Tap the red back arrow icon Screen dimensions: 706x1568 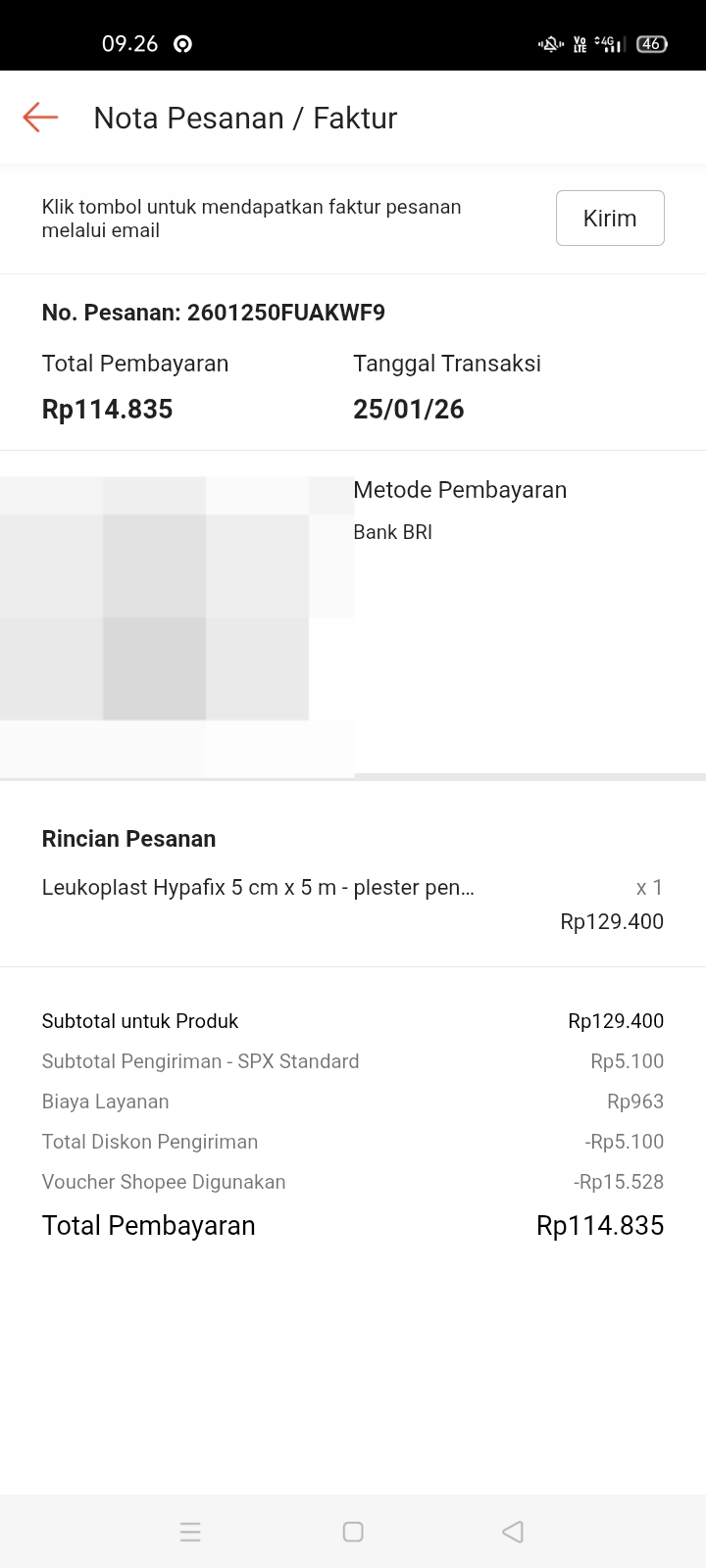coord(40,118)
